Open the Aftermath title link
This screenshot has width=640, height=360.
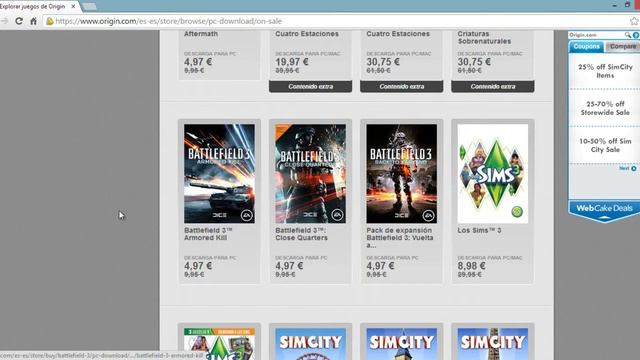tap(201, 34)
